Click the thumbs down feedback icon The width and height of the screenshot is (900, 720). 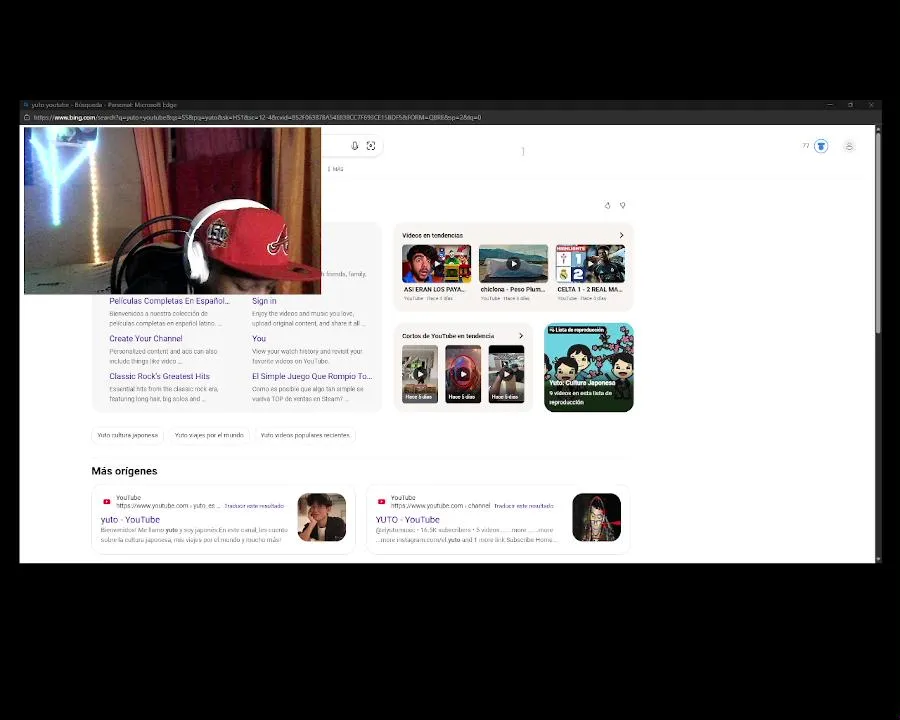(x=622, y=205)
